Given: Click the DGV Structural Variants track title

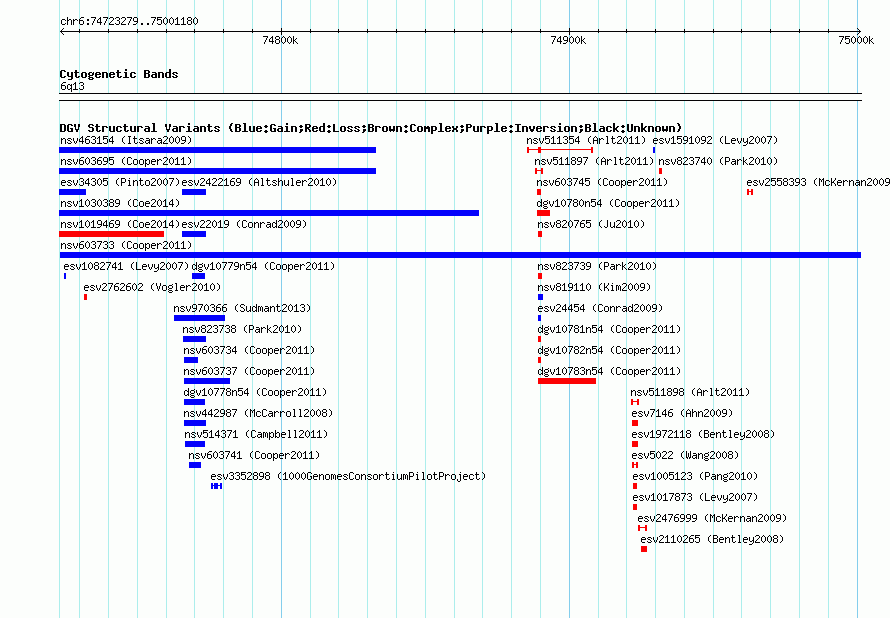Looking at the screenshot, I should click(x=370, y=128).
